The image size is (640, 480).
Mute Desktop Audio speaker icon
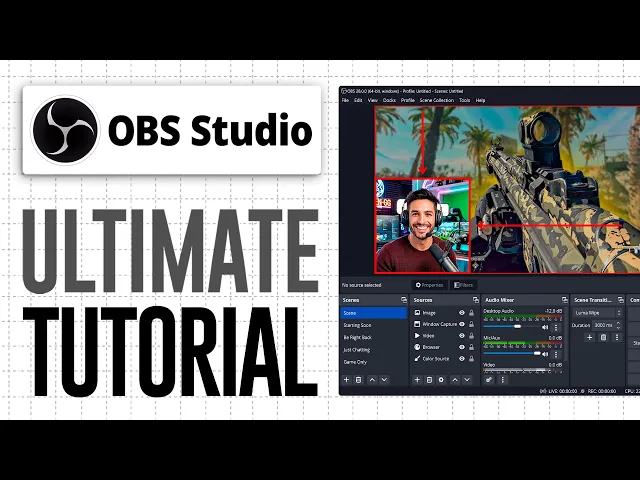[545, 327]
